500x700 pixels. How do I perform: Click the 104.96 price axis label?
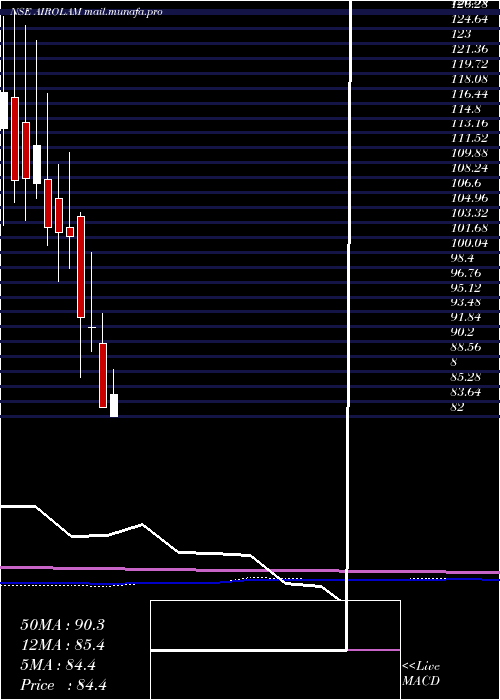[469, 198]
